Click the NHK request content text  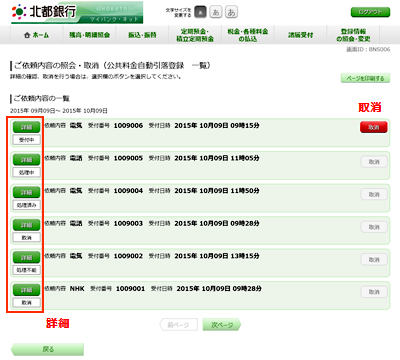77,289
